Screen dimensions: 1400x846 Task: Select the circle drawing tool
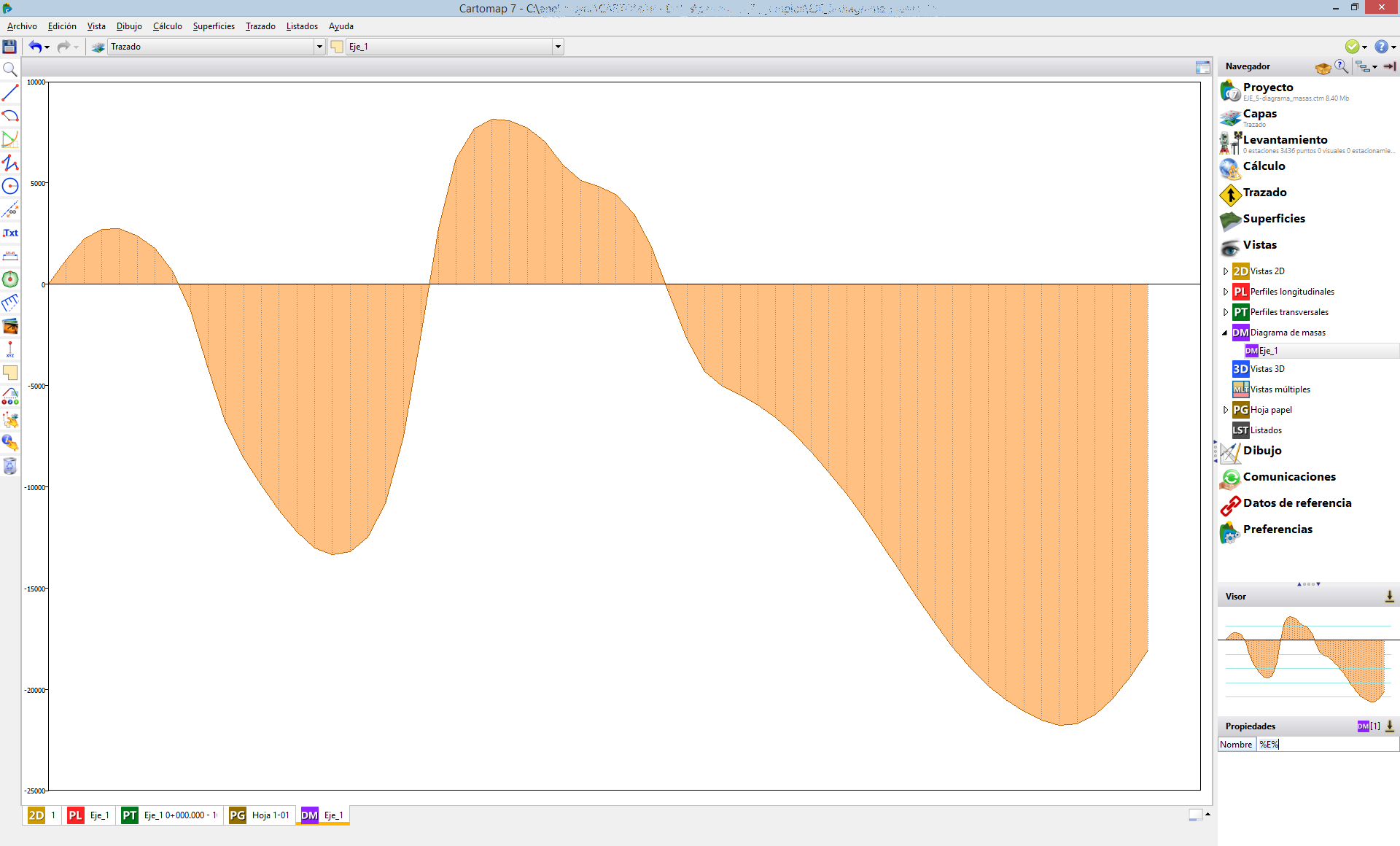(x=10, y=186)
